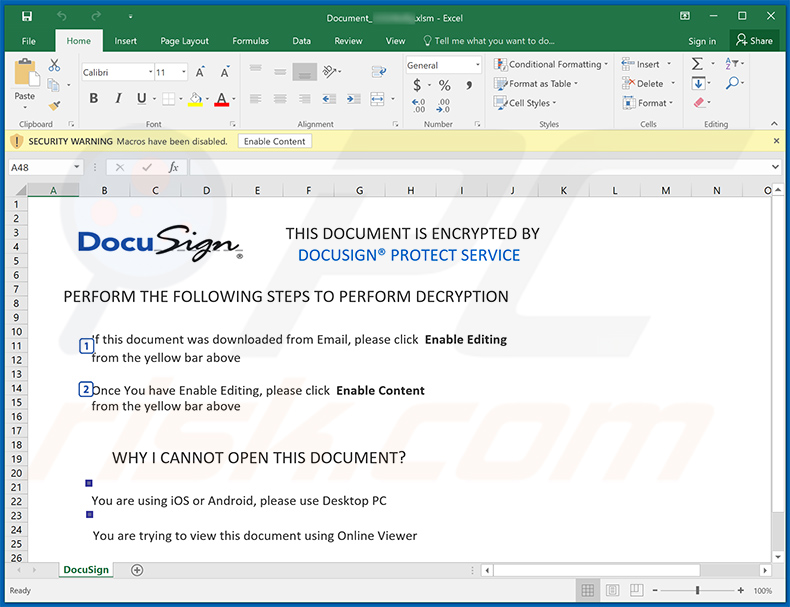
Task: Click the Undo arrow in the title bar
Action: point(61,16)
